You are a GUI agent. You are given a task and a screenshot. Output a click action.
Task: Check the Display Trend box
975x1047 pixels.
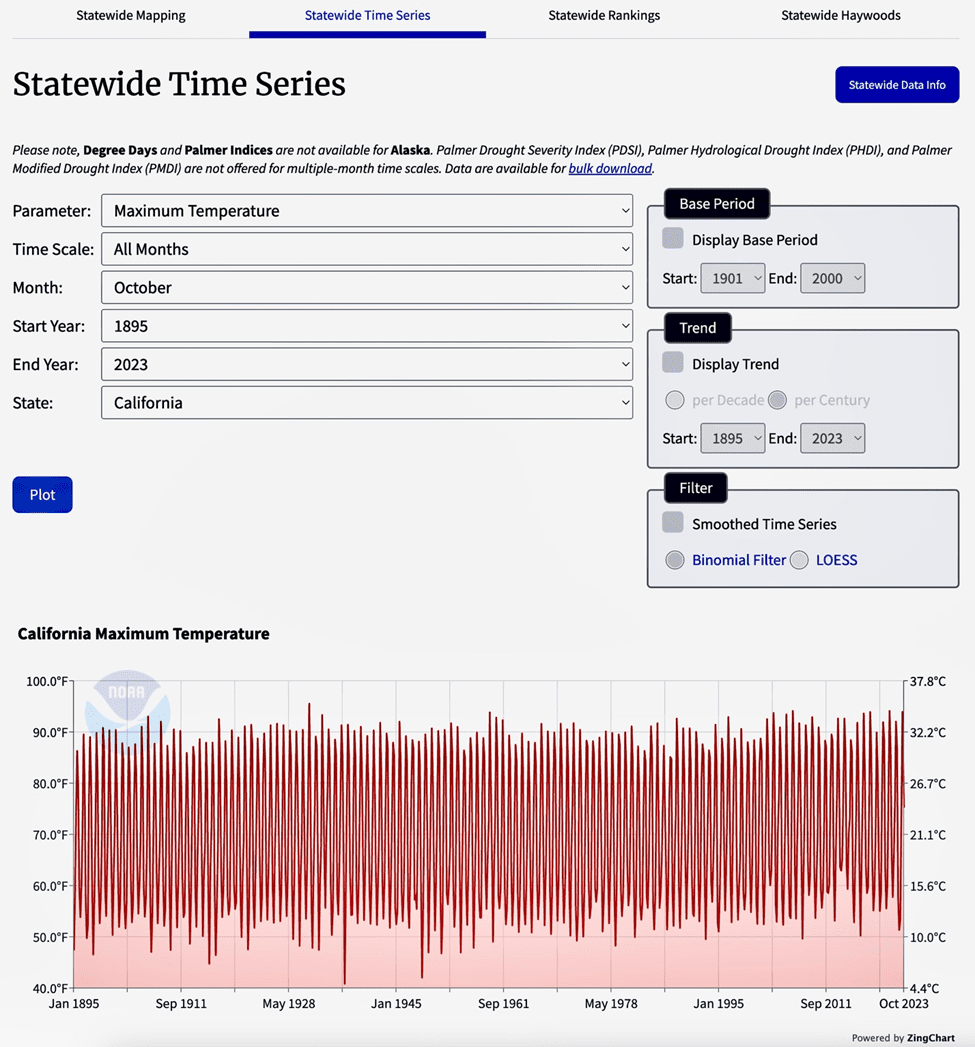[x=673, y=363]
